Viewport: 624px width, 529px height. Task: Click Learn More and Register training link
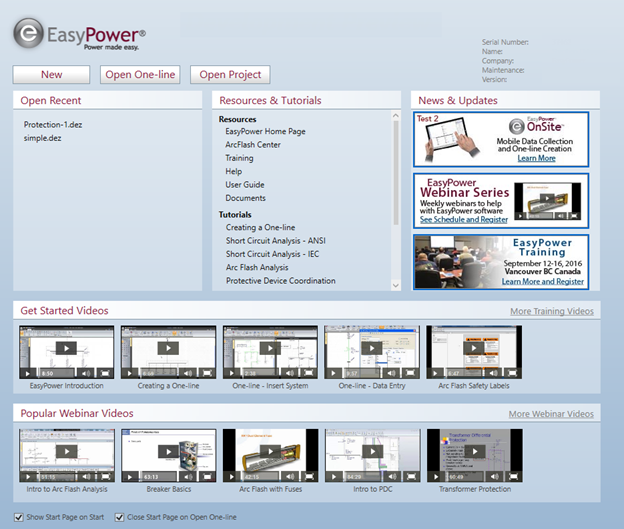(543, 281)
